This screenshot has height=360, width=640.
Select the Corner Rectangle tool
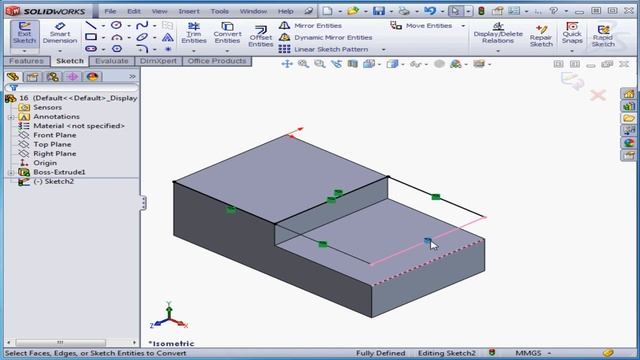coord(91,38)
